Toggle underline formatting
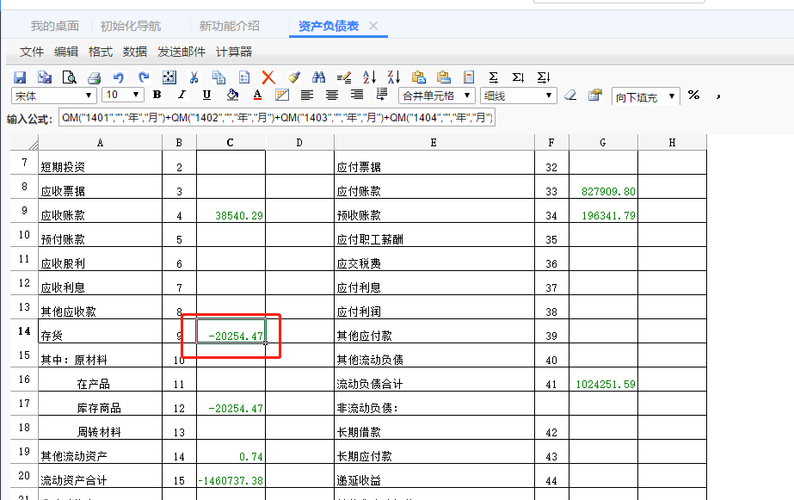 coord(207,96)
